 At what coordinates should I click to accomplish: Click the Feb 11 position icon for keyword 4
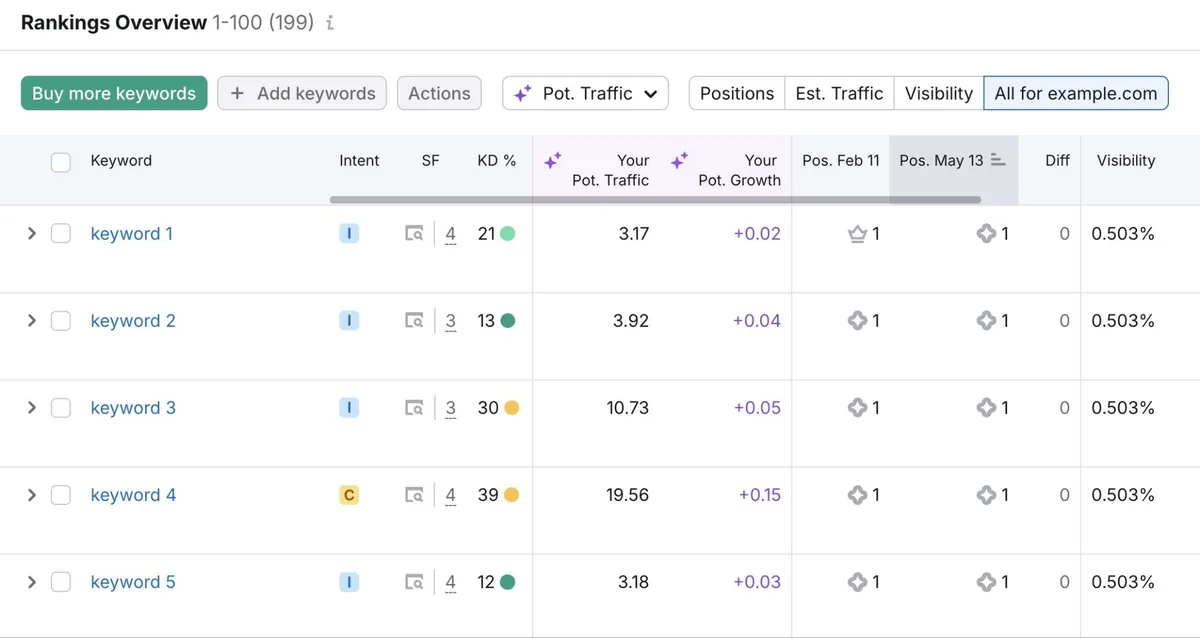click(x=857, y=495)
